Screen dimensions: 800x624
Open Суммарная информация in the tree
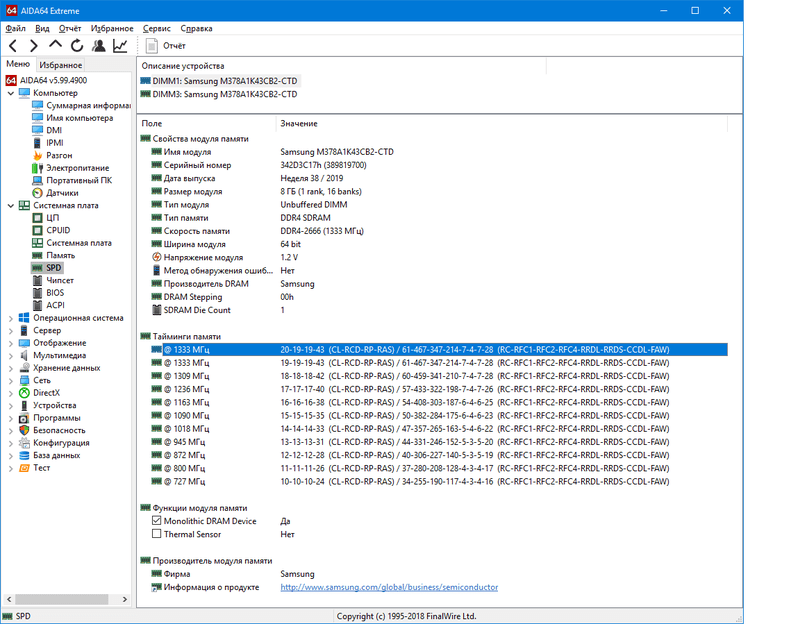(82, 106)
